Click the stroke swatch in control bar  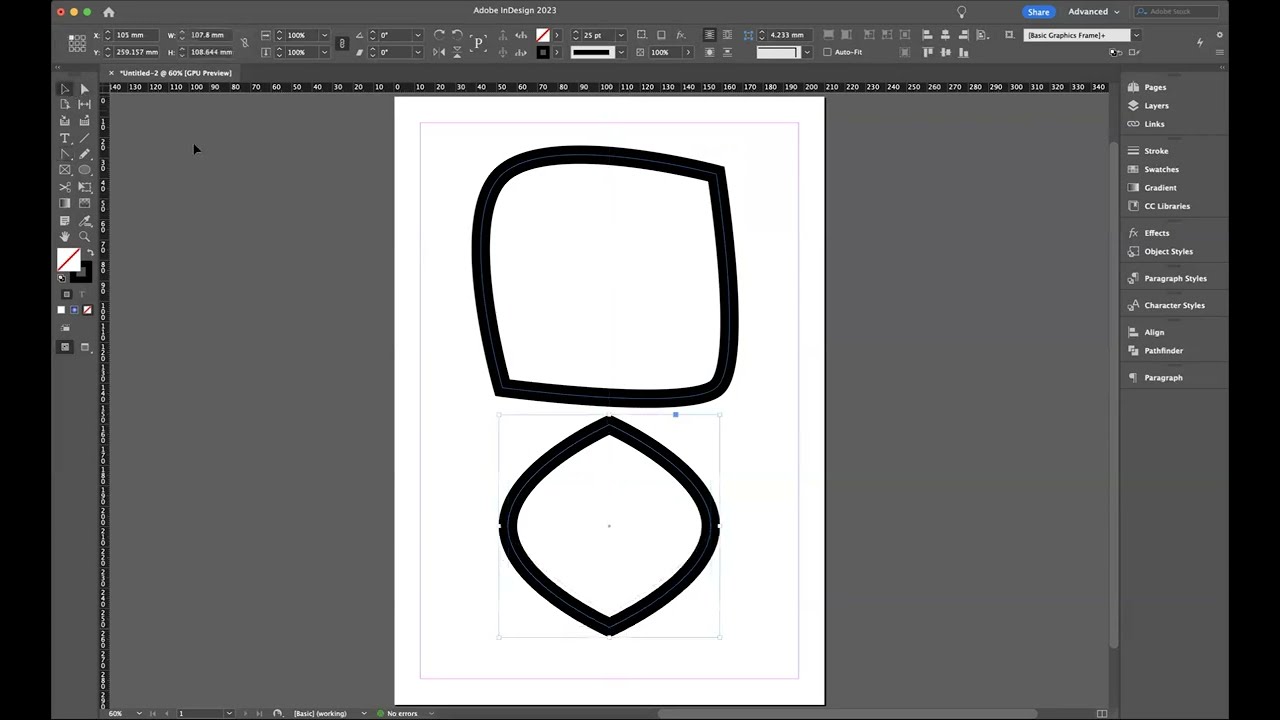click(543, 52)
